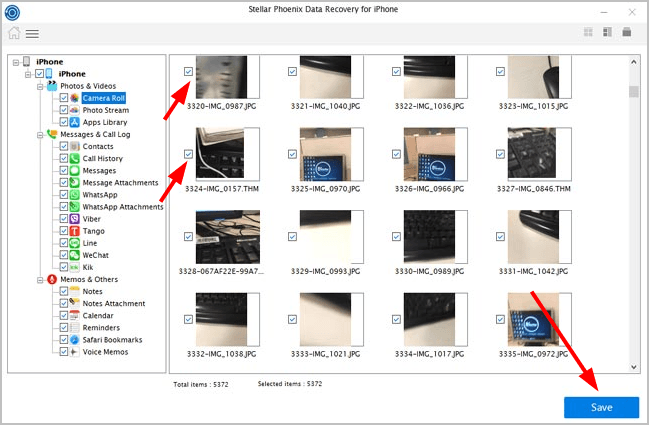The height and width of the screenshot is (425, 649).
Task: Open the Photos & Videos category
Action: point(88,86)
